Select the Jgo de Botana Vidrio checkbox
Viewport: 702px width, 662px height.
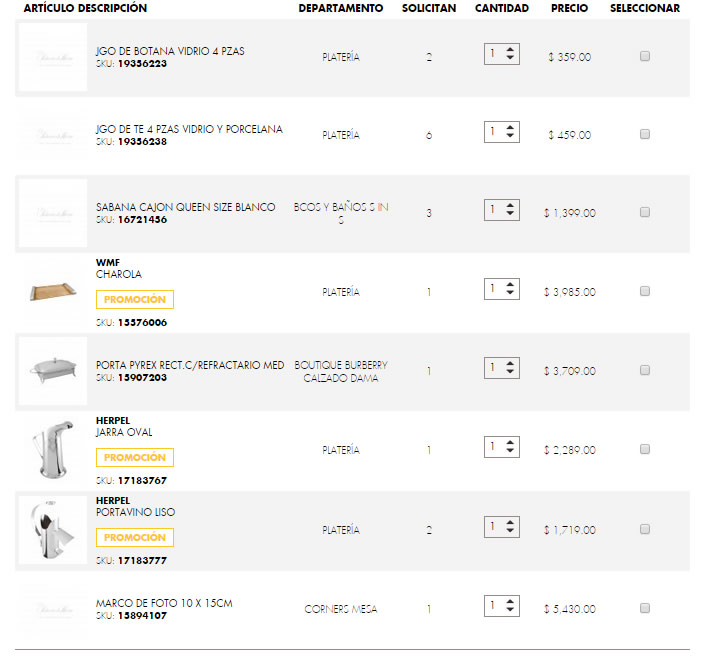point(645,56)
